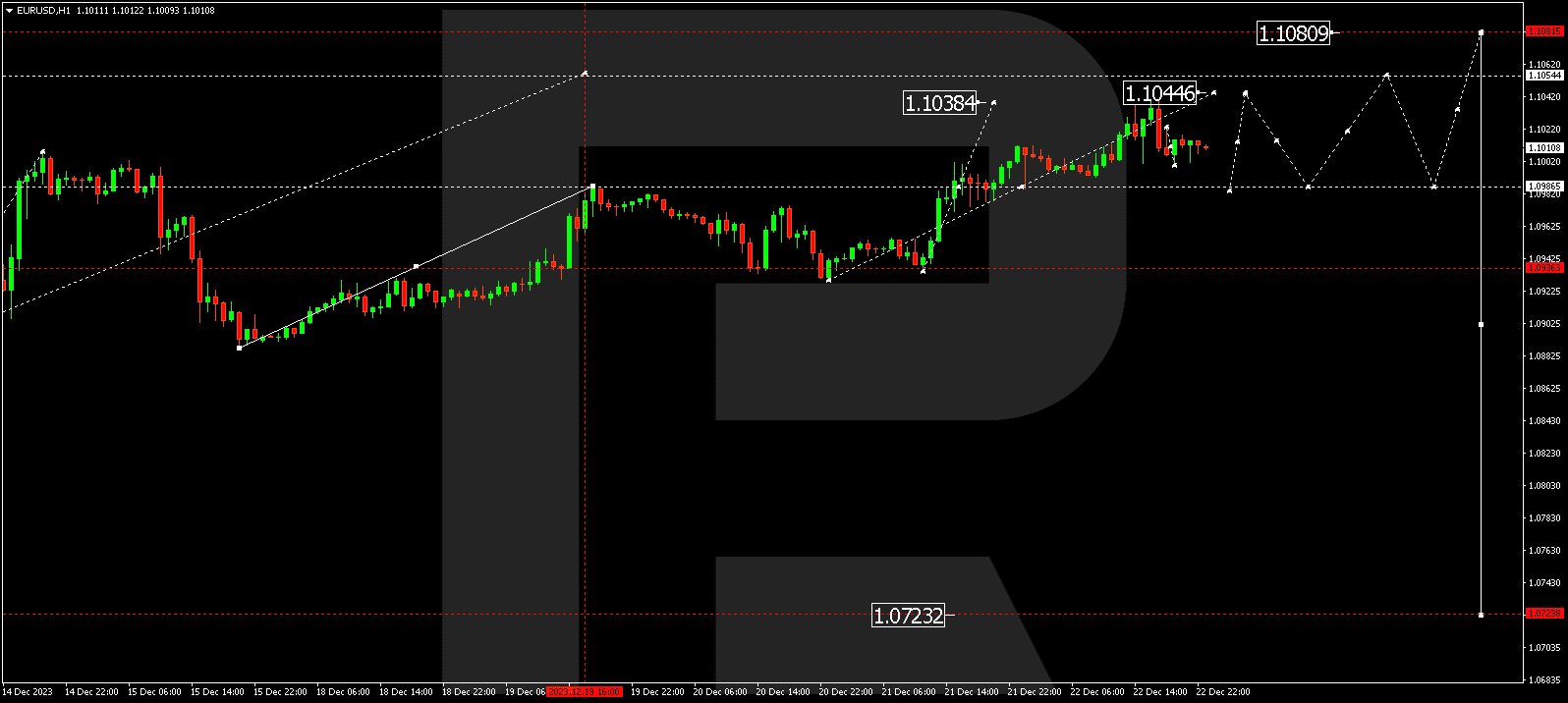Click the 1.09865 level tag on price axis
Screen dimensions: 1568x703
1544,186
